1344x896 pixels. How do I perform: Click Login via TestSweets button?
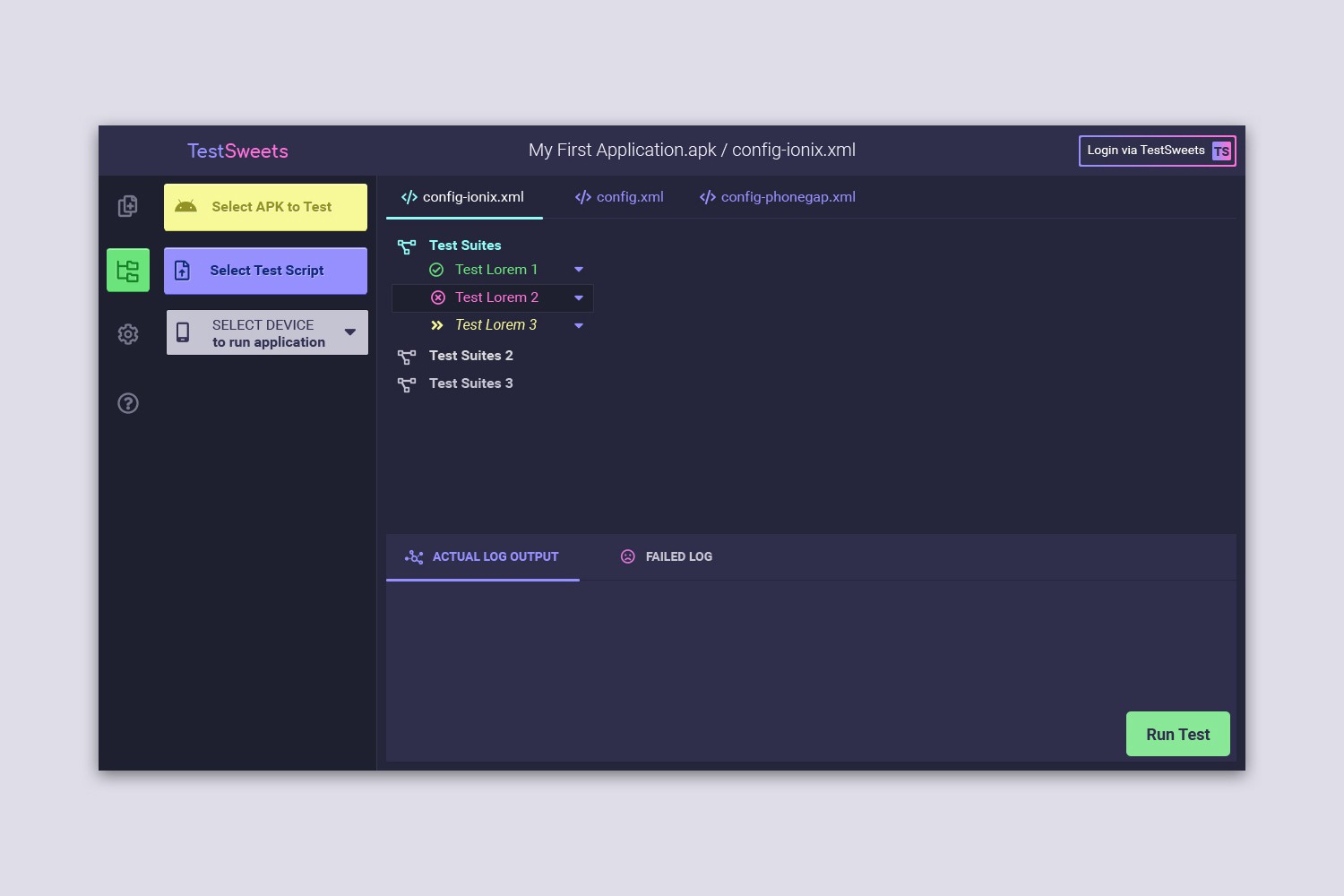point(1158,151)
